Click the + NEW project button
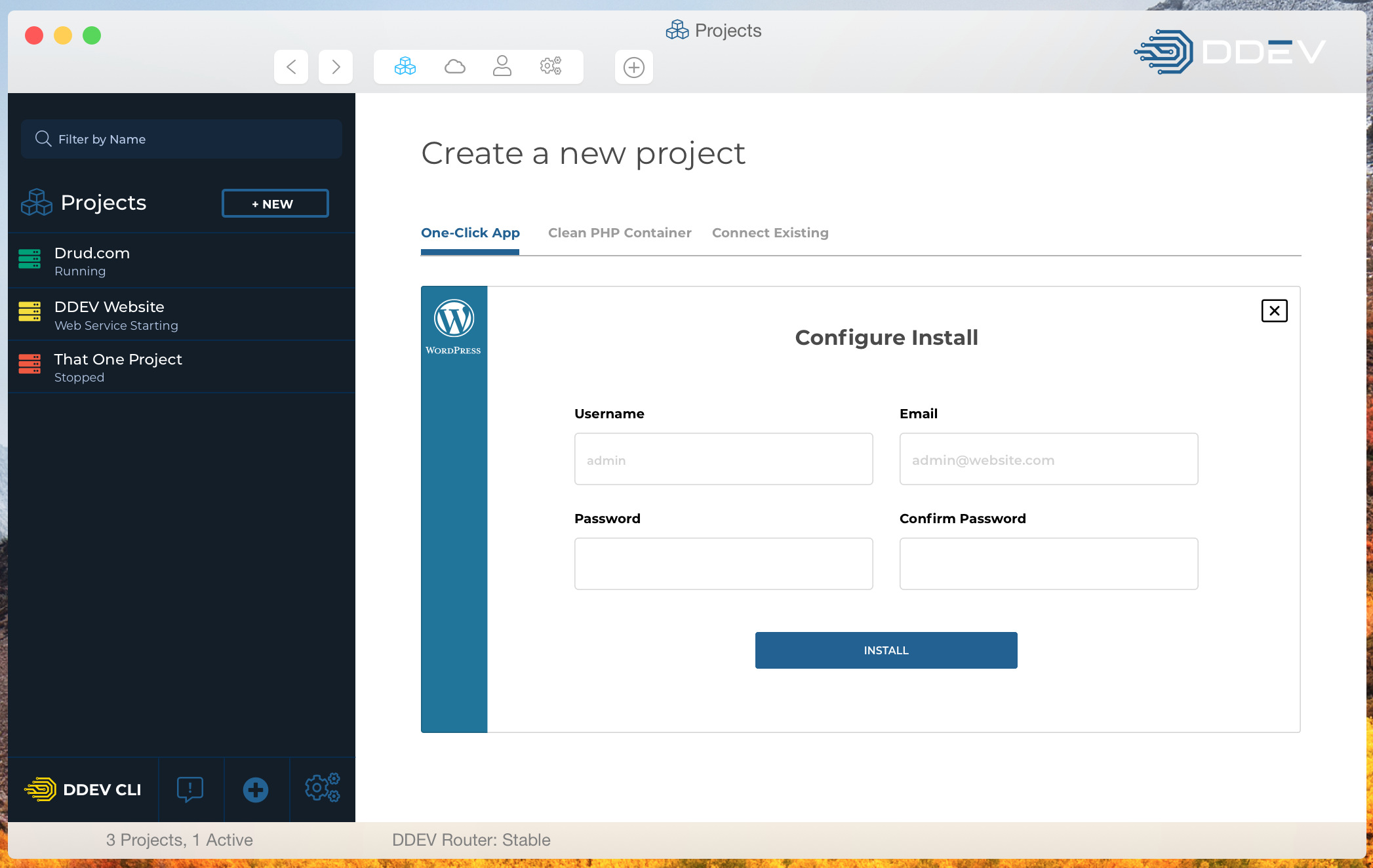Screen dimensions: 1373x868 tap(275, 203)
